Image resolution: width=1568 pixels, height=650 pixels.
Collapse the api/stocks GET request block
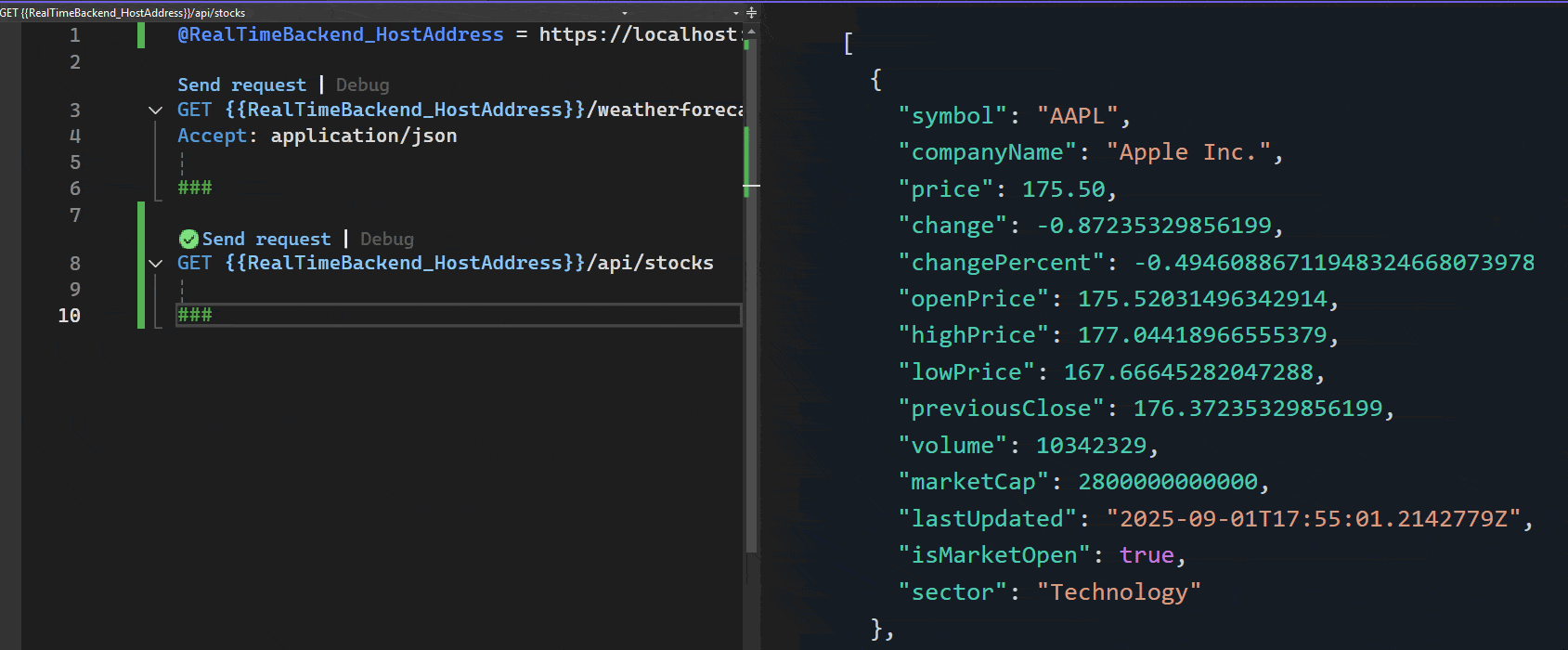point(155,264)
